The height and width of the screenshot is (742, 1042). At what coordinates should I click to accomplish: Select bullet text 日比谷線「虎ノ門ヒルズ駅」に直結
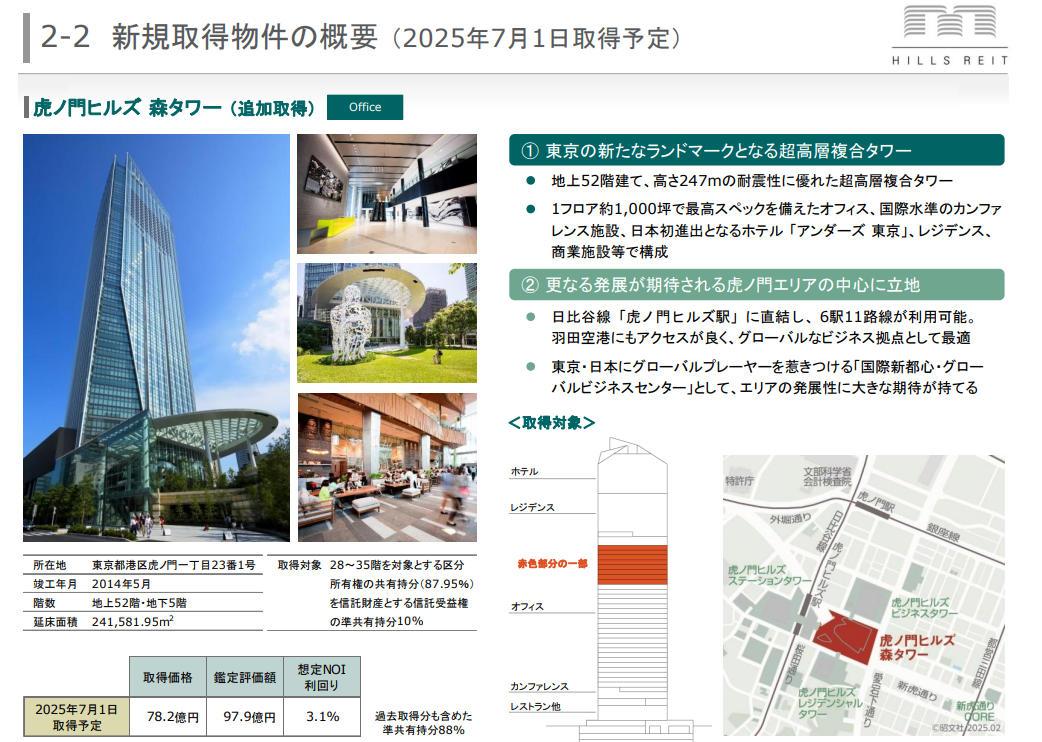pyautogui.click(x=764, y=327)
